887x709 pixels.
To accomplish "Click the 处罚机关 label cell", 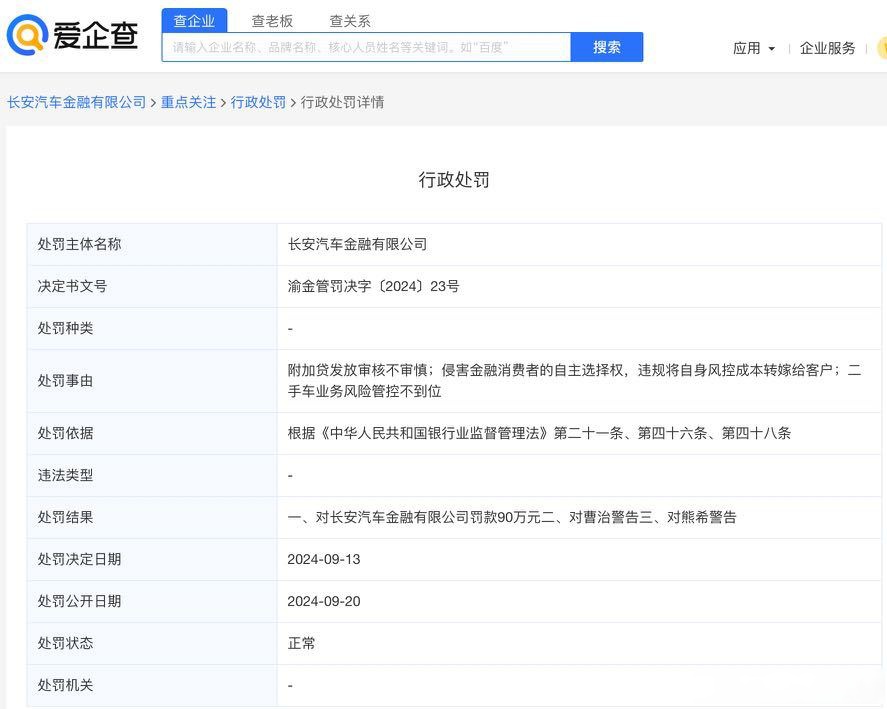I will point(152,685).
